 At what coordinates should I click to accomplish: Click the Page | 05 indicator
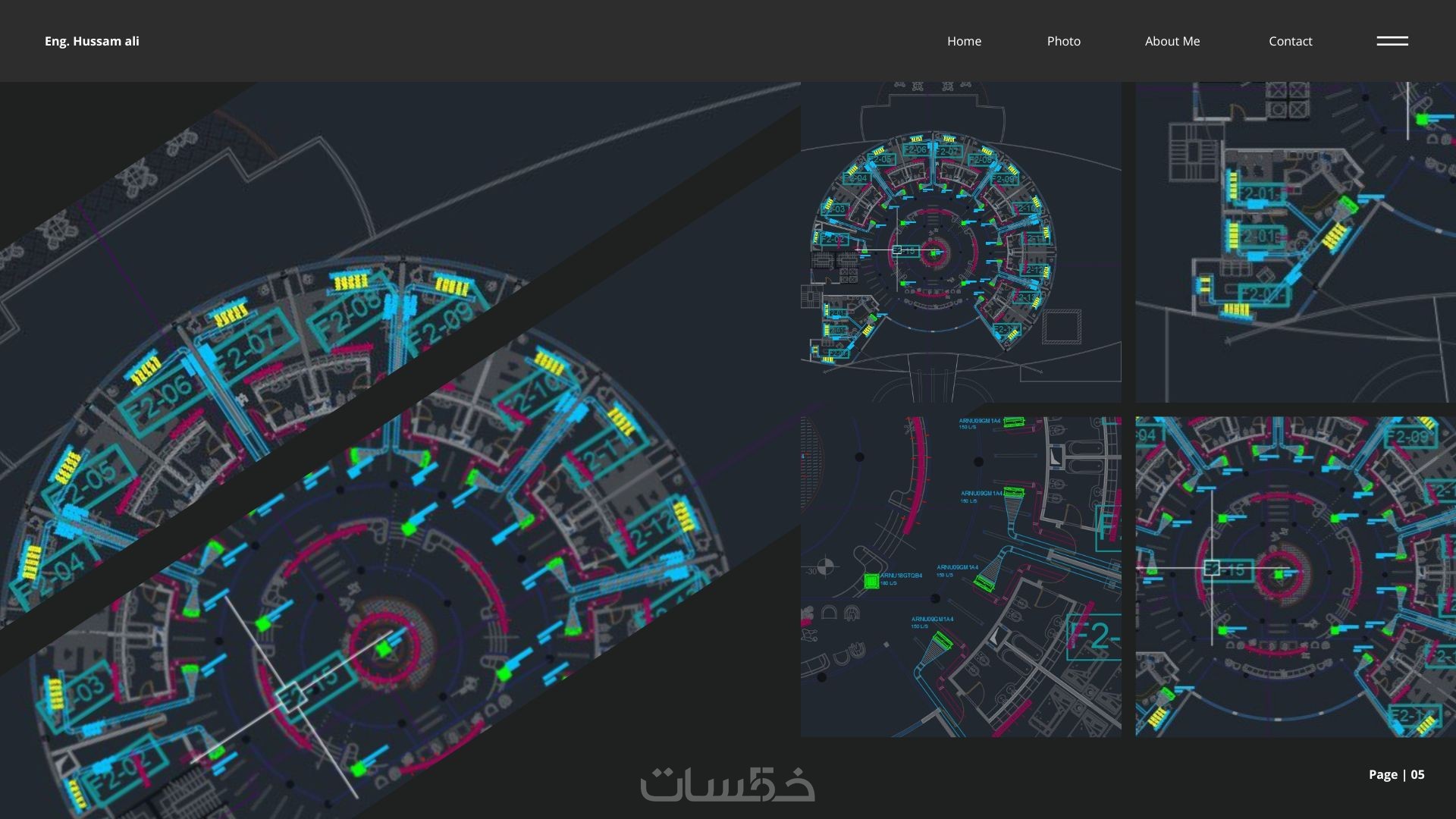tap(1396, 774)
